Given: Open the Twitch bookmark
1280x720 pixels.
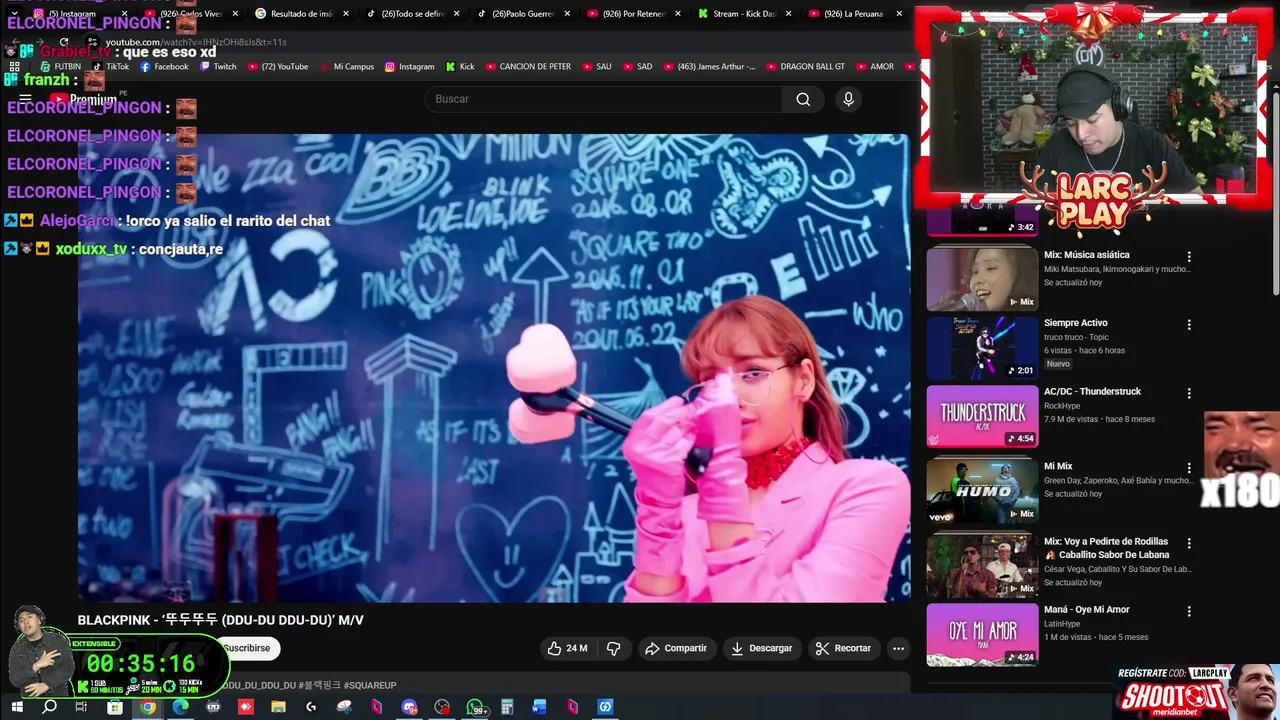Looking at the screenshot, I should pos(218,67).
